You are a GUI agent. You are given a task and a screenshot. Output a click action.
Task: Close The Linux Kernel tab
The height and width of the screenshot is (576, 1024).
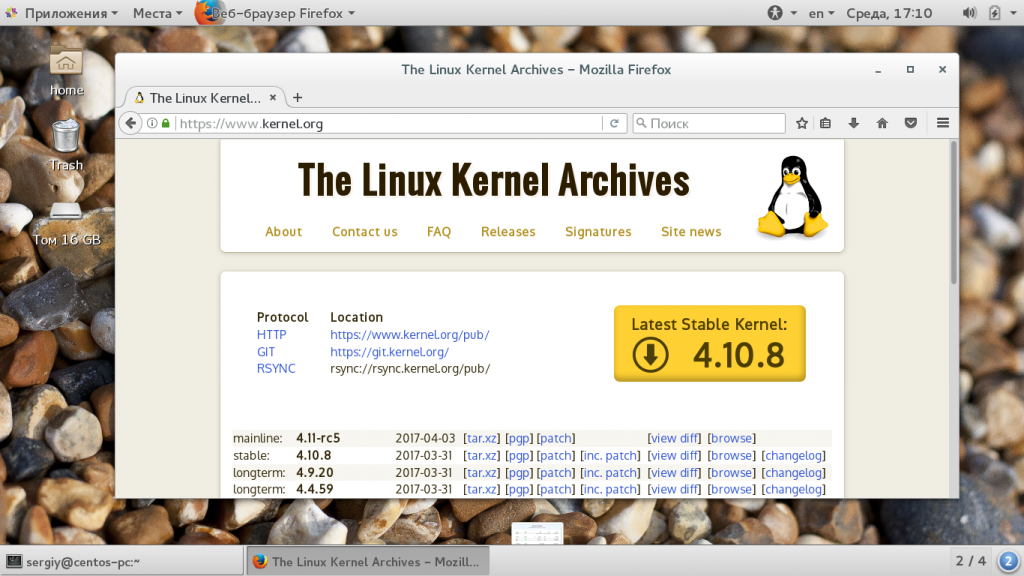(x=273, y=98)
